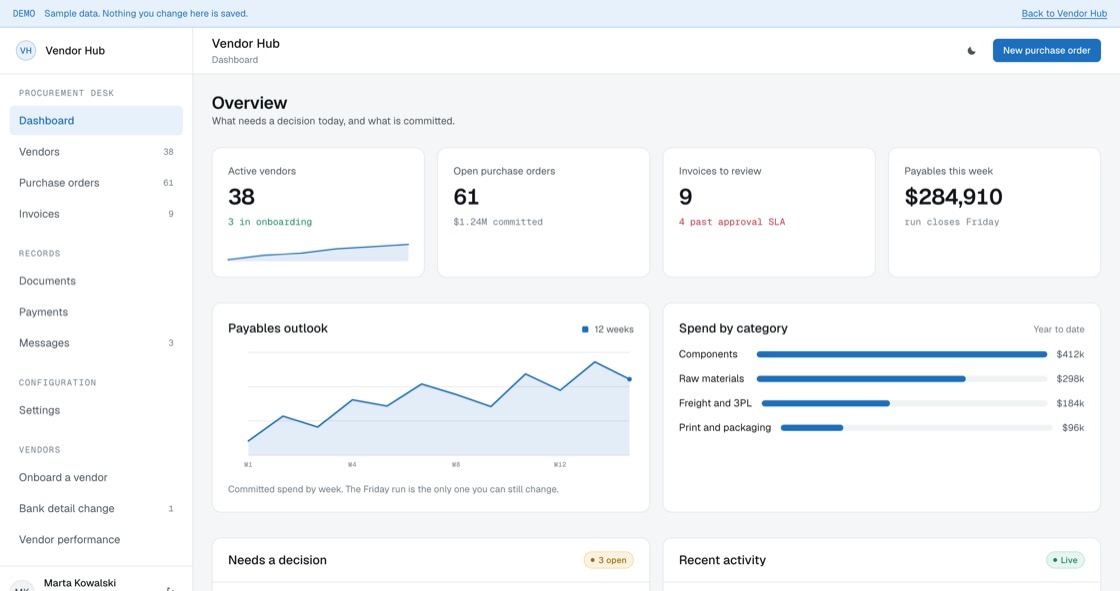Click the W12 axis label
This screenshot has height=591, width=1120.
coord(560,465)
